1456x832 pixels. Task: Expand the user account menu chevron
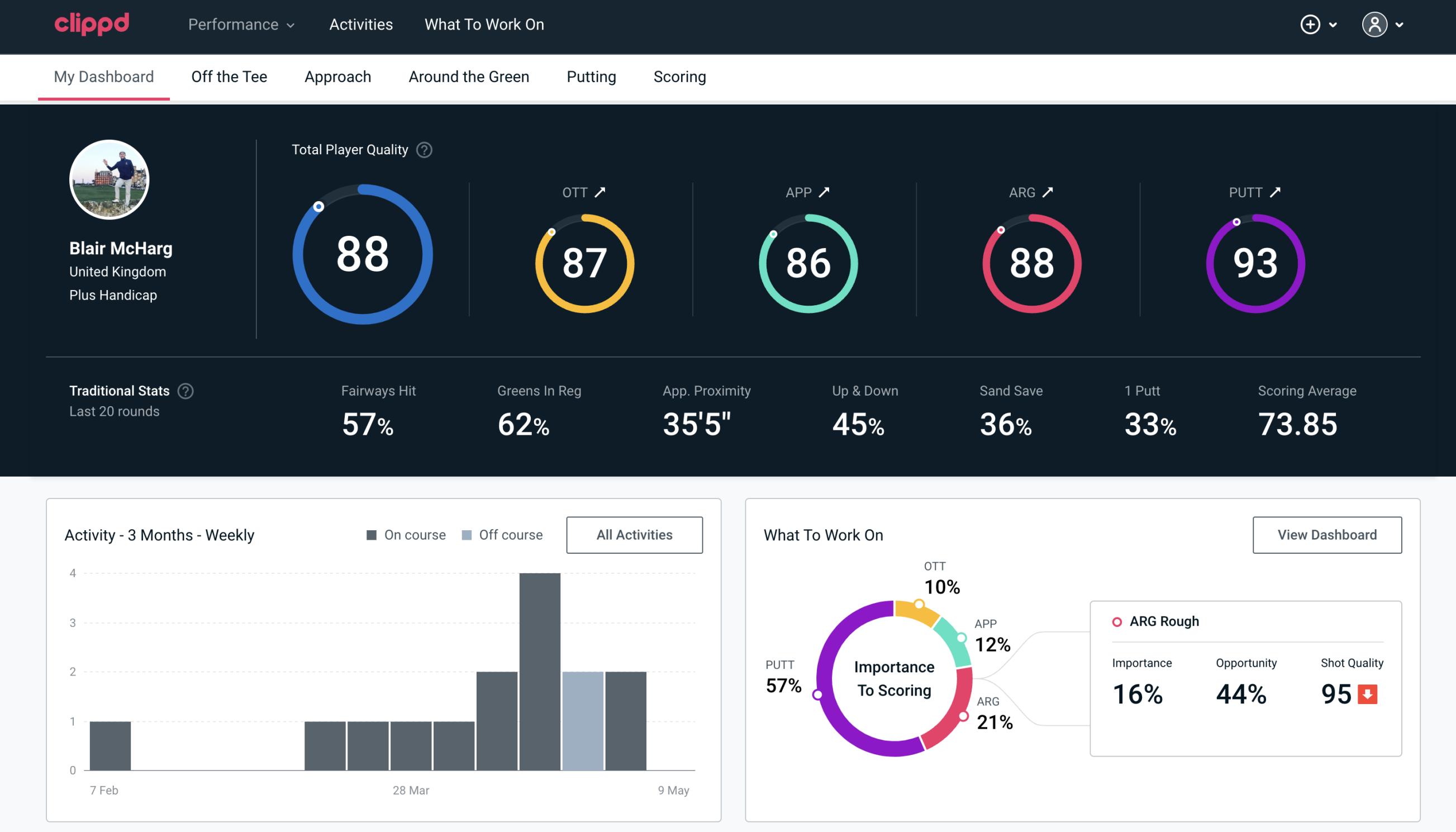click(1400, 25)
